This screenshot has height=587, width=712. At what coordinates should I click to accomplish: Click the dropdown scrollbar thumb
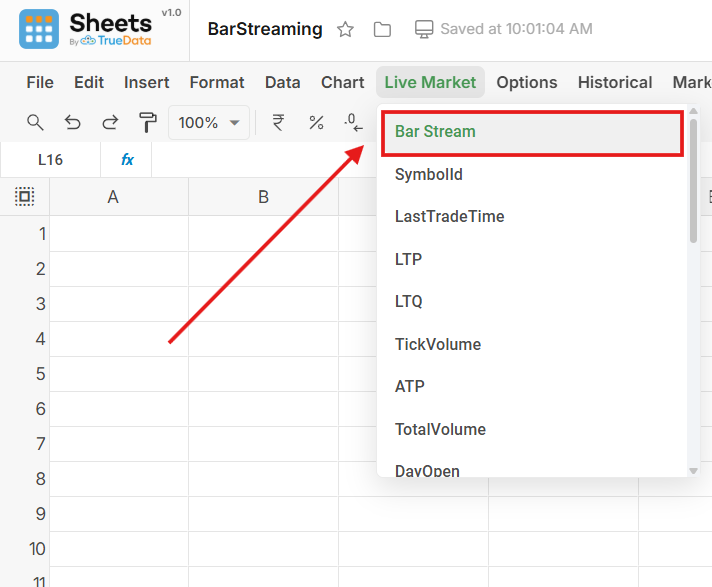pyautogui.click(x=693, y=181)
